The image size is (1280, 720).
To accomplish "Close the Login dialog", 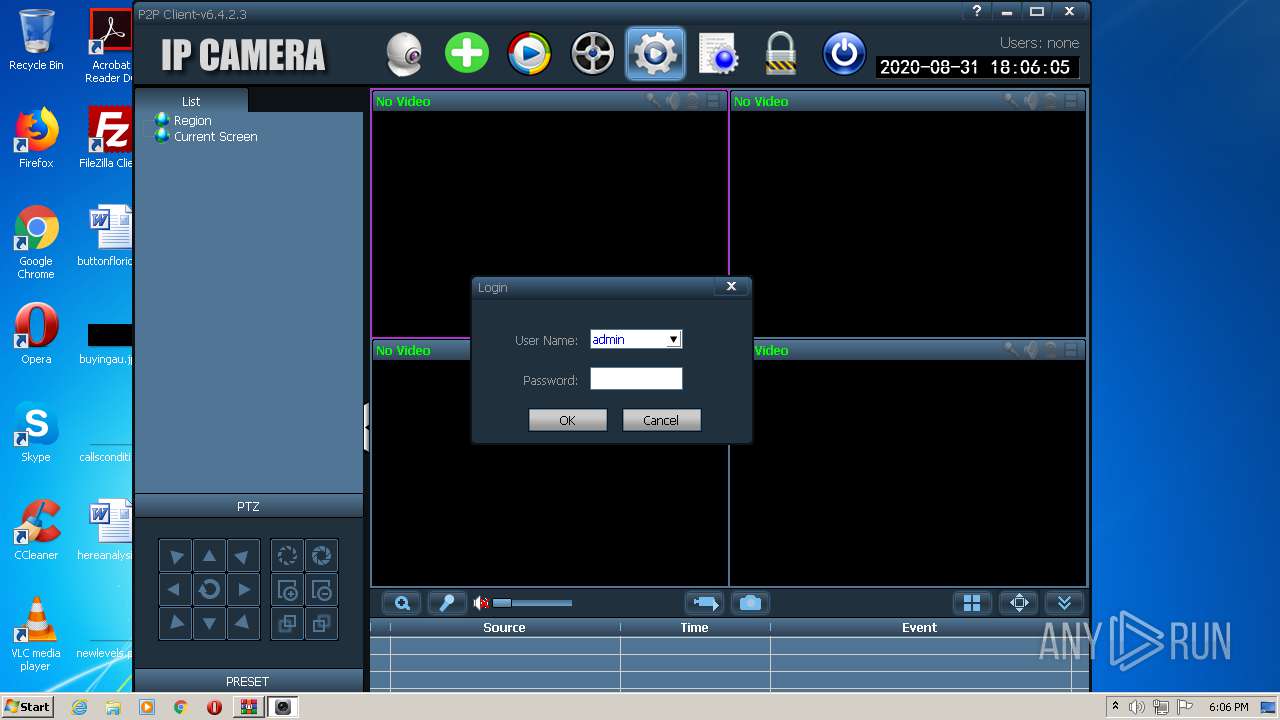I will (x=731, y=286).
